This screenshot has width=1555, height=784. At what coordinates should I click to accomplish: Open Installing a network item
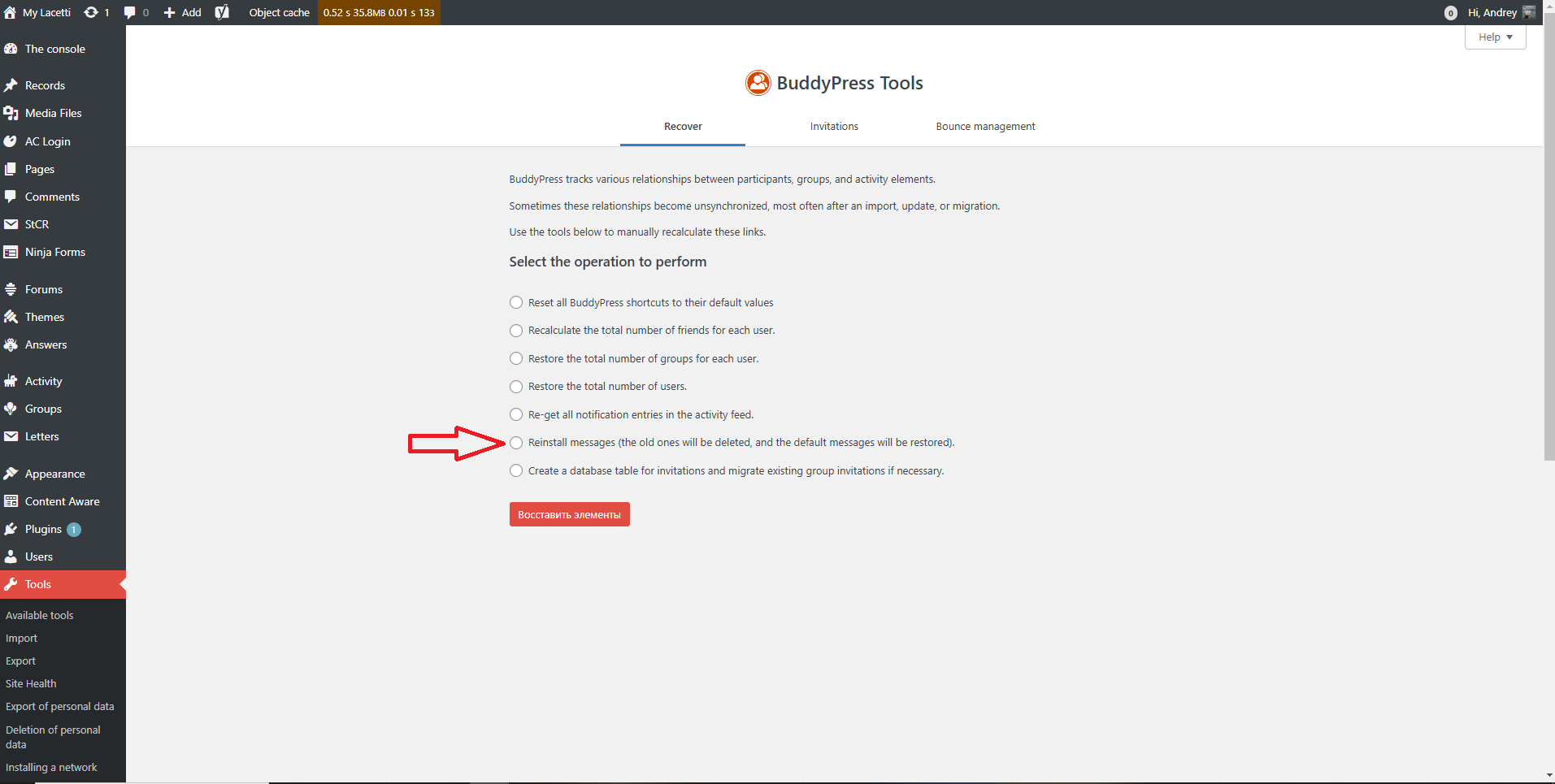51,767
